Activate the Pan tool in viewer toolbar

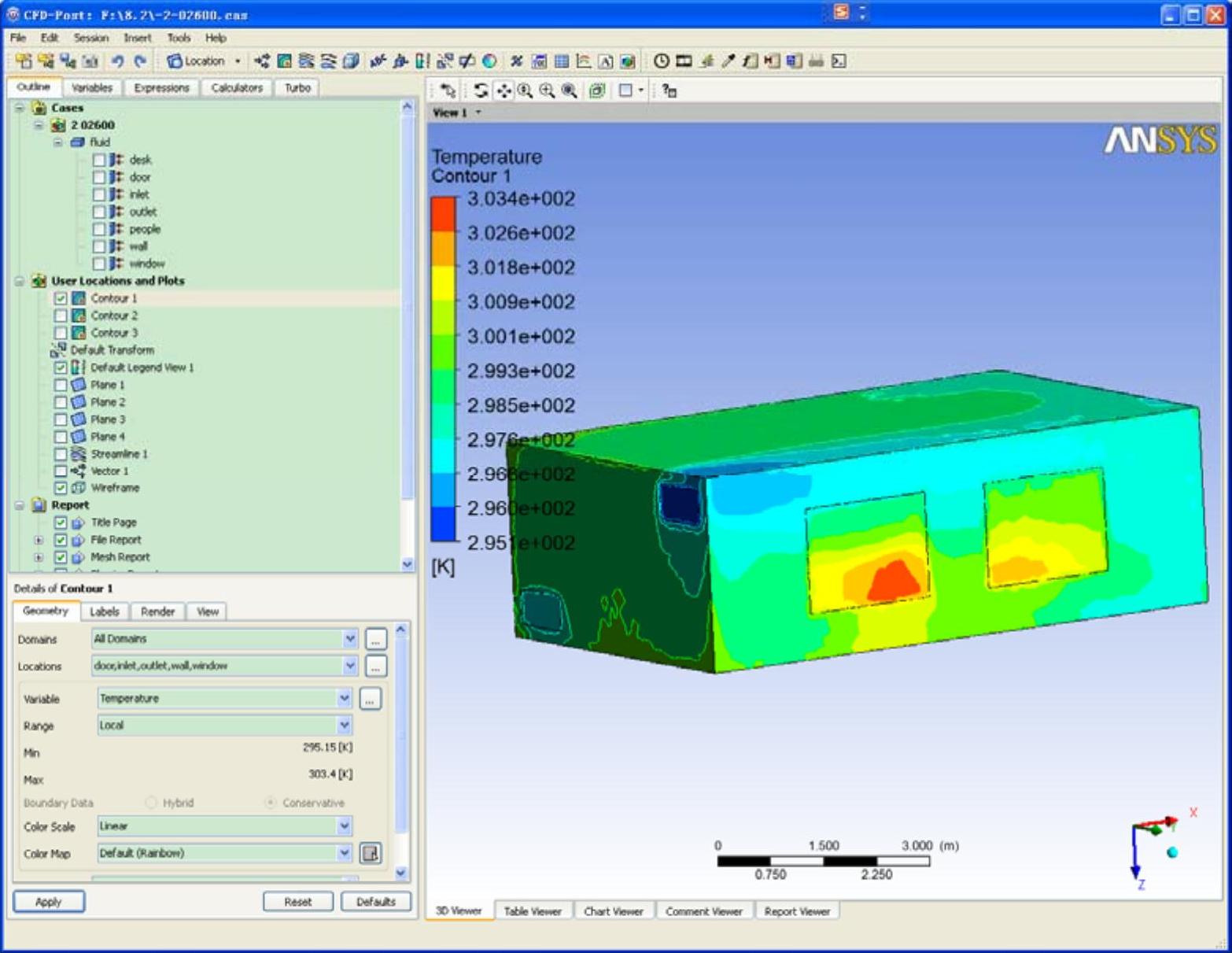(503, 90)
